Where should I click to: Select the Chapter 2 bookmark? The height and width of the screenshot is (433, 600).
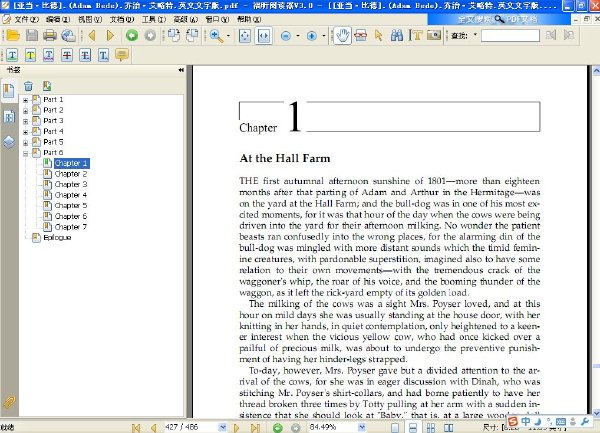click(71, 174)
